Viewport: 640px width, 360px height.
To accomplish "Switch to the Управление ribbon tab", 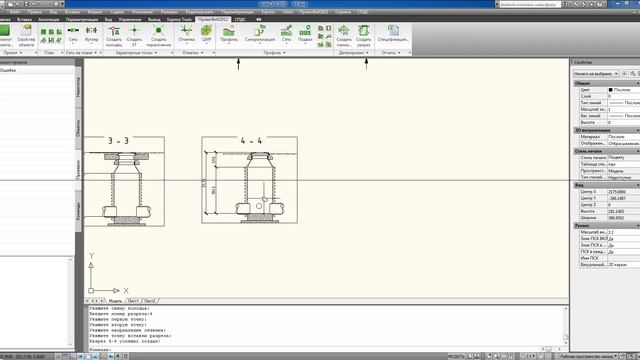I will (x=130, y=19).
